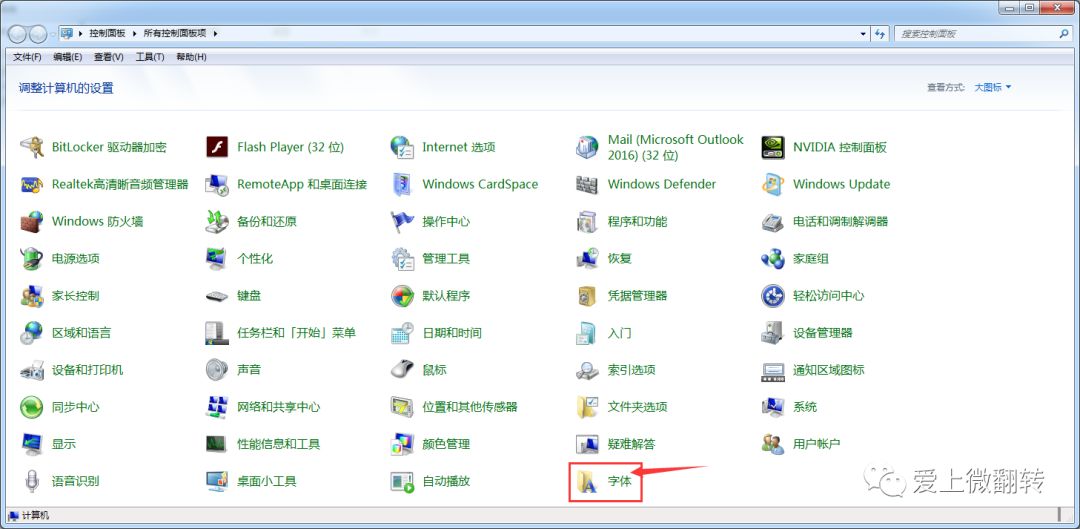This screenshot has width=1080, height=529.
Task: Open the Windows CardSpace icon
Action: click(402, 184)
